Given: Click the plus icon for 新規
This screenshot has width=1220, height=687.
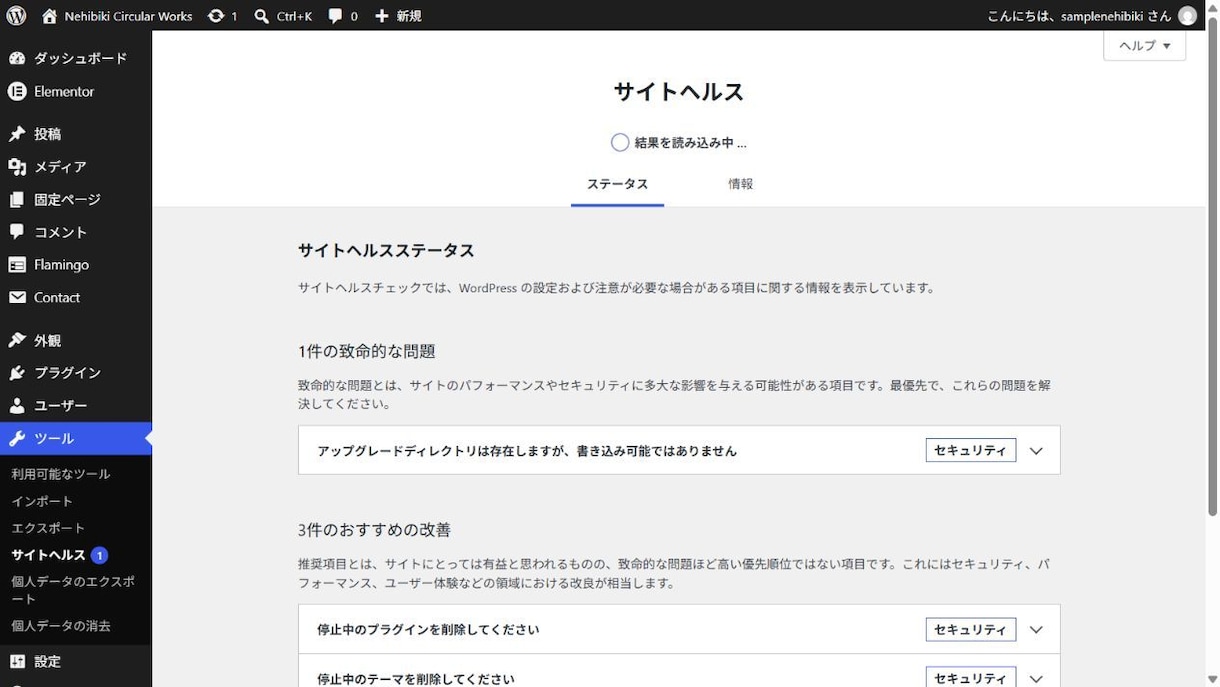Looking at the screenshot, I should [x=382, y=16].
